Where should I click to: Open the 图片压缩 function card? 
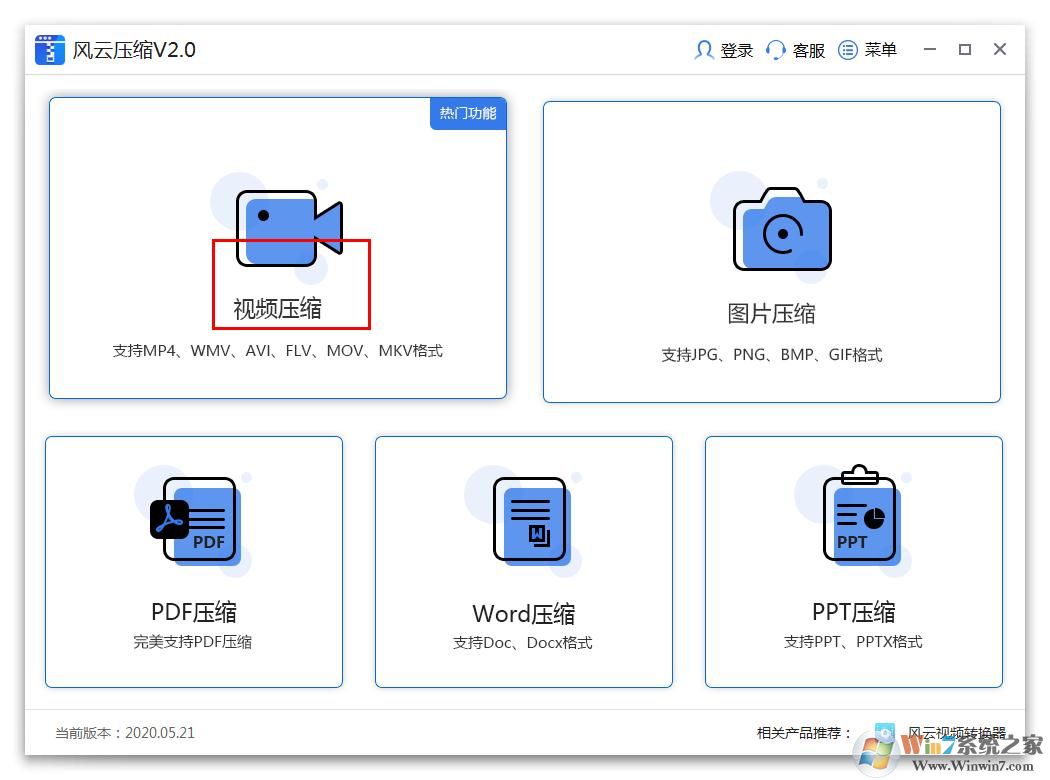pos(771,252)
